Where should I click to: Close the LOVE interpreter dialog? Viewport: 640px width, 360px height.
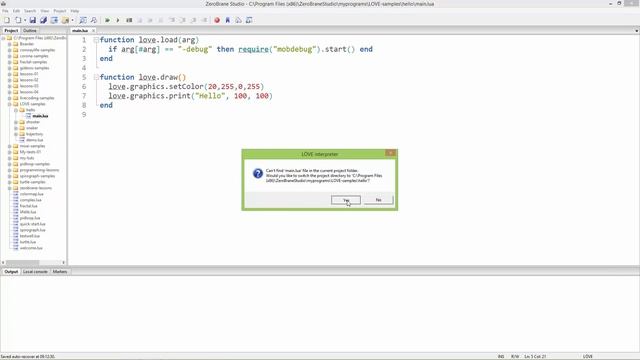pos(391,153)
